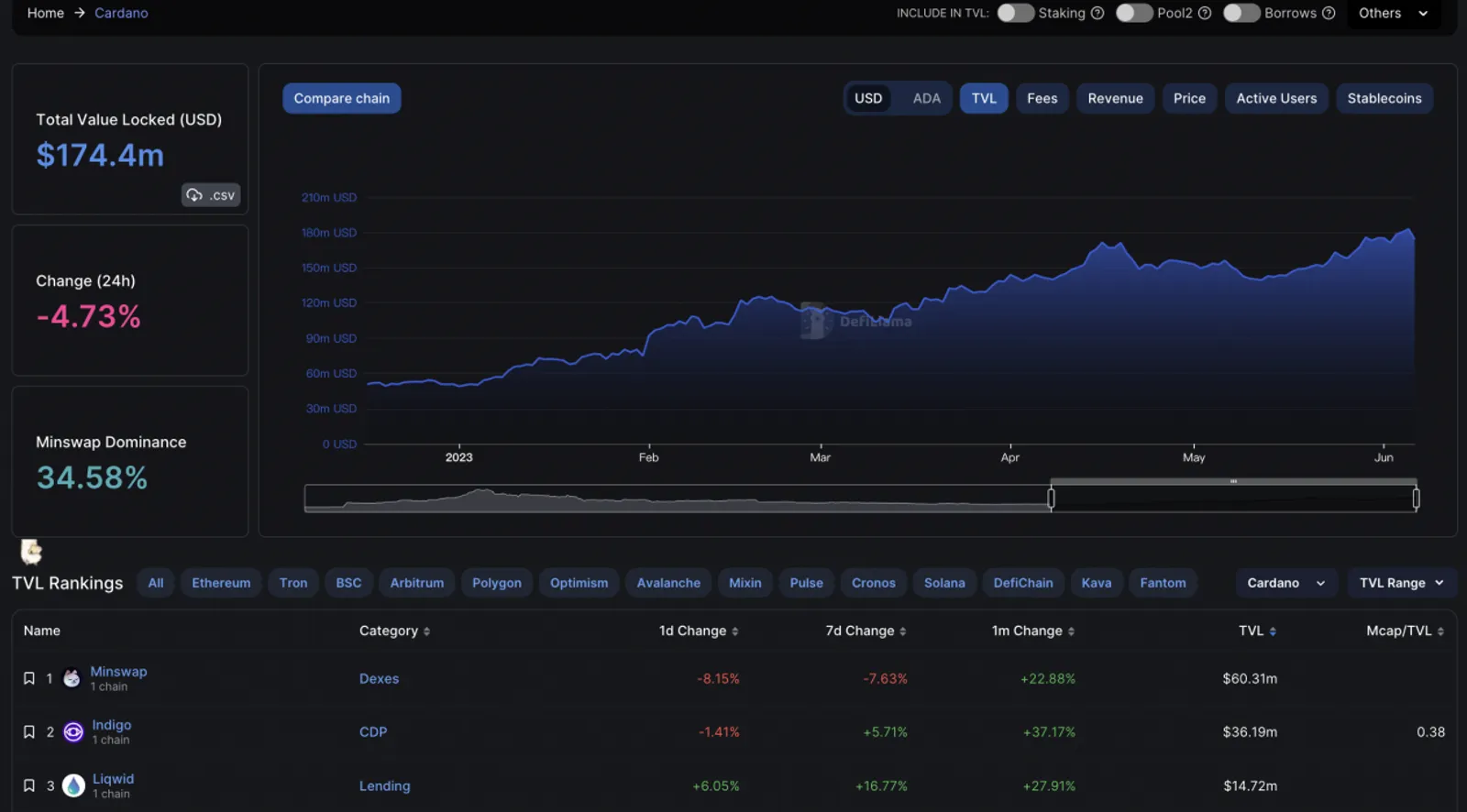
Task: Open the Indigo protocol page
Action: [112, 725]
